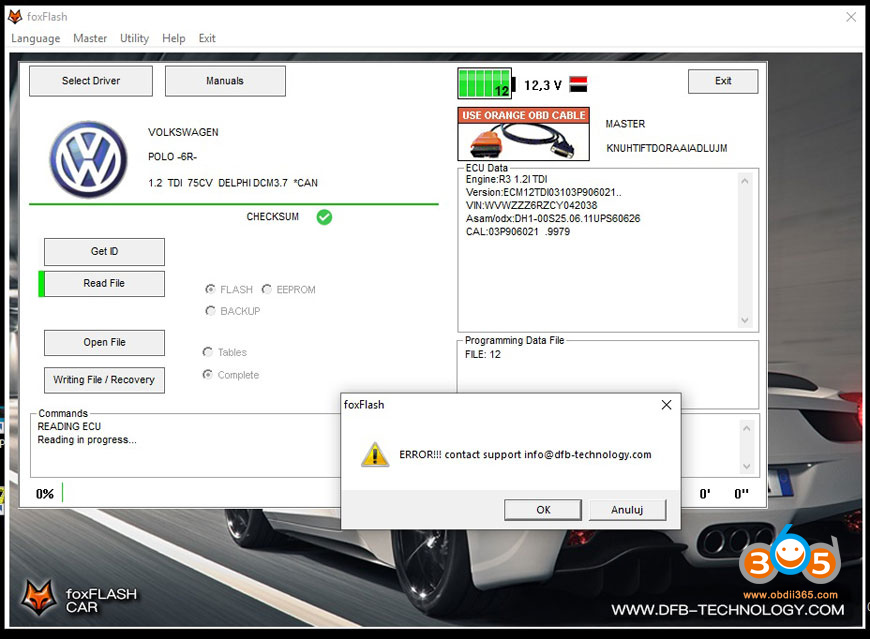Click the Exit menu item

coord(207,38)
